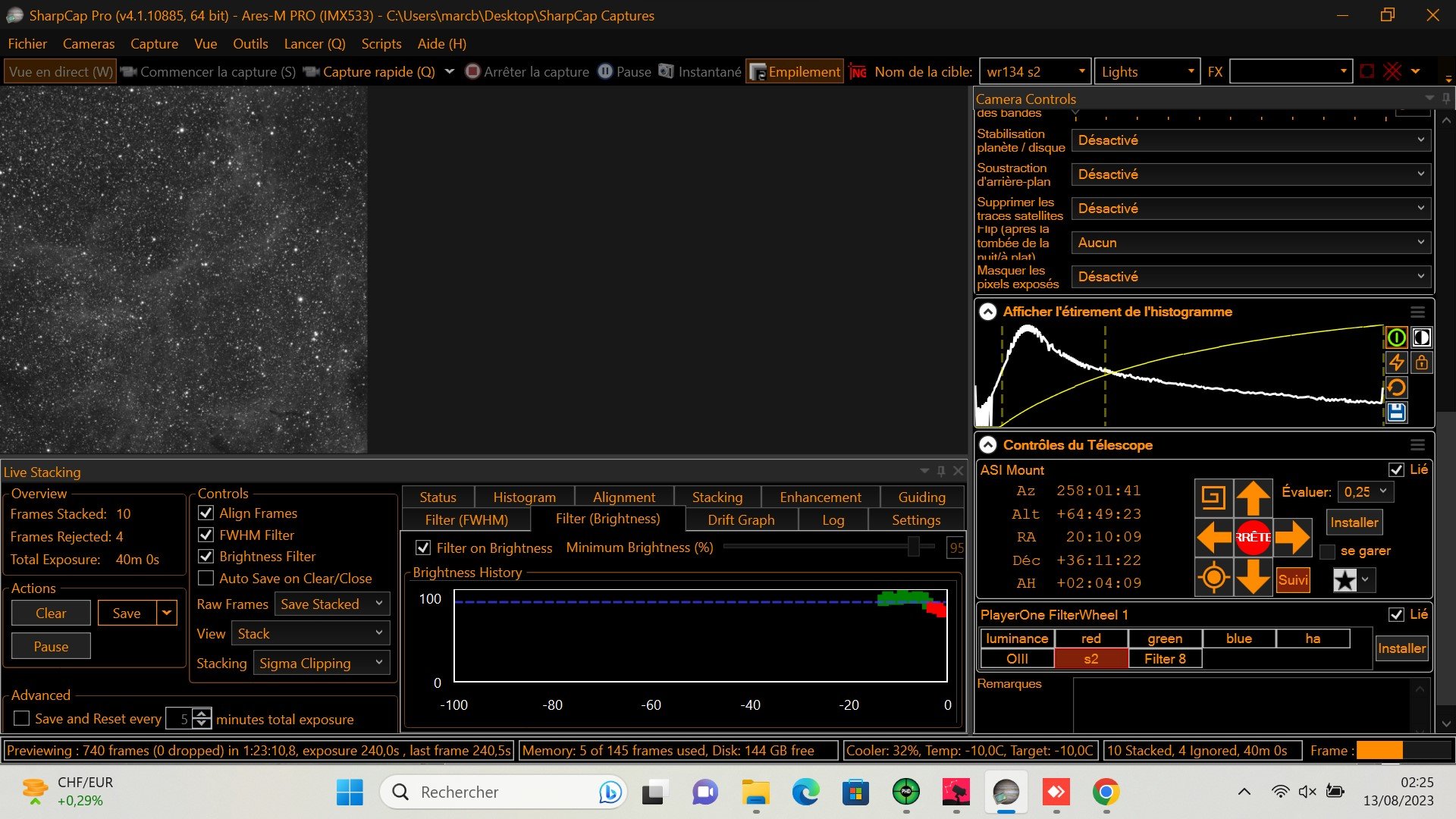Click the Suivi tracking button
This screenshot has width=1456, height=819.
(1293, 580)
